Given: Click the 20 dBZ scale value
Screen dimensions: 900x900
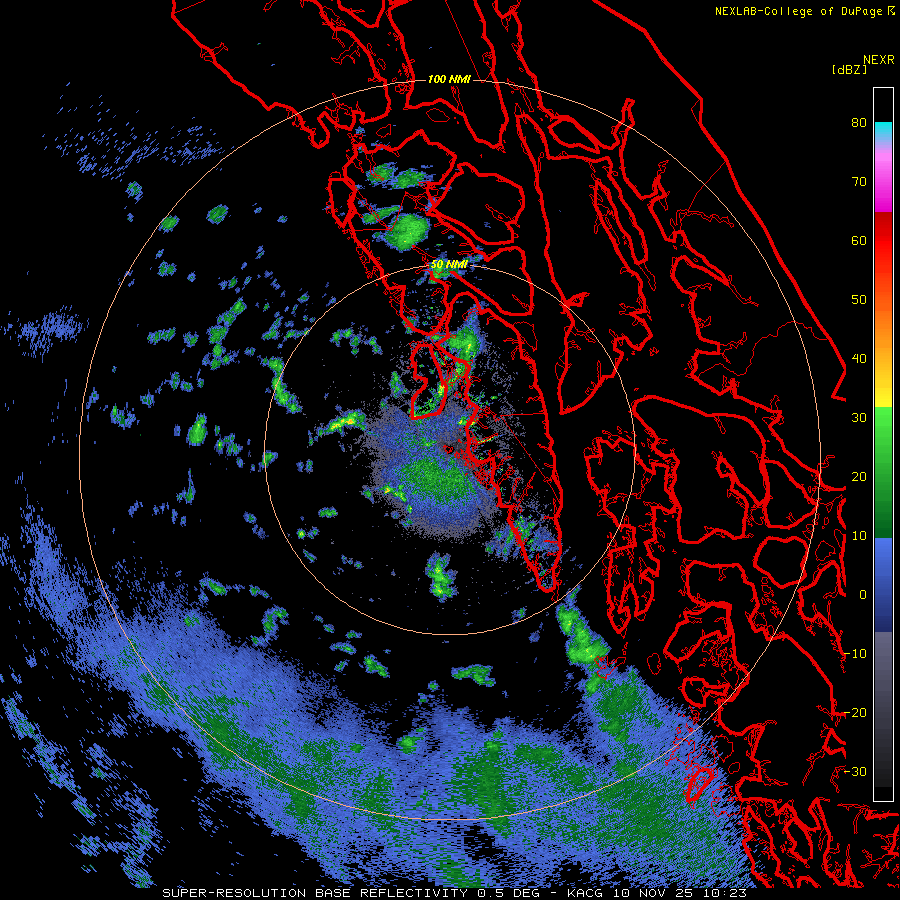Looking at the screenshot, I should (x=859, y=476).
